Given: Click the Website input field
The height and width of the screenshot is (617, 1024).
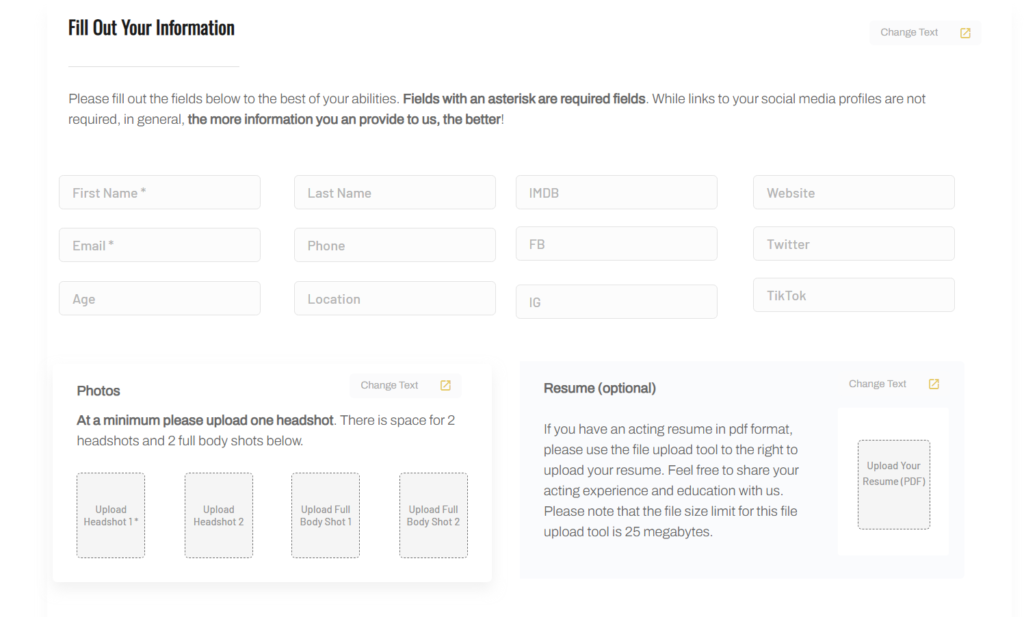Looking at the screenshot, I should [853, 193].
